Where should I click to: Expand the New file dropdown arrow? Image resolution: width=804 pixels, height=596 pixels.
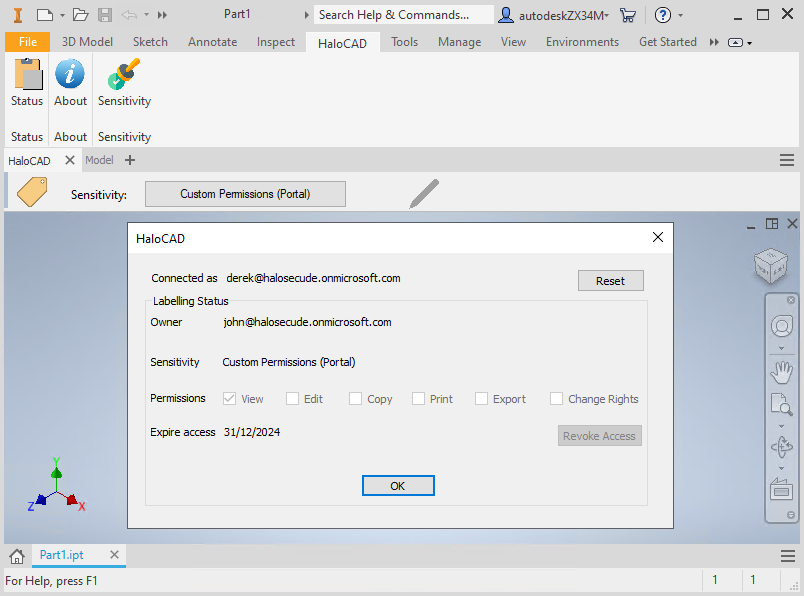61,15
